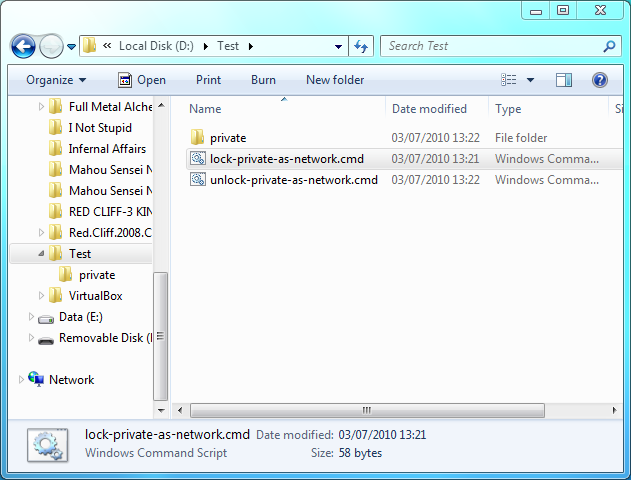
Task: Select the RED CLIFF-3 KIN folder
Action: click(110, 211)
